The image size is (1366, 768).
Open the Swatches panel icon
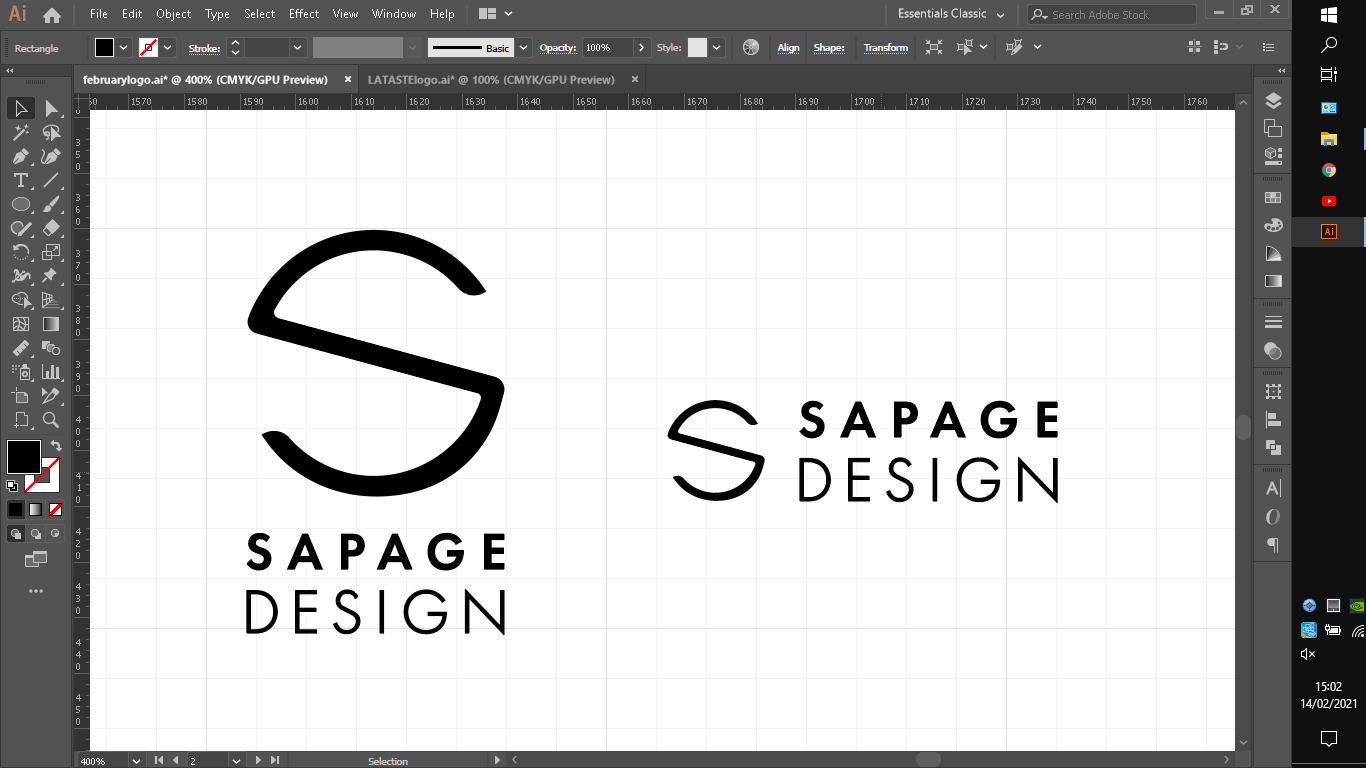point(1273,198)
